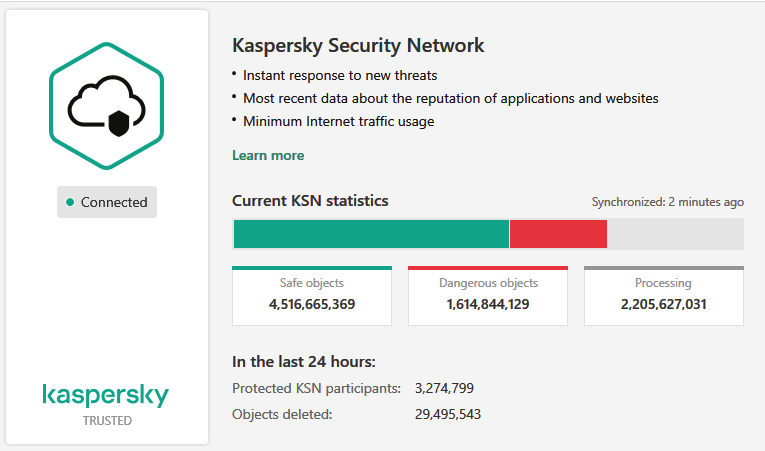Select the Processing card
This screenshot has width=765, height=451.
pos(663,296)
